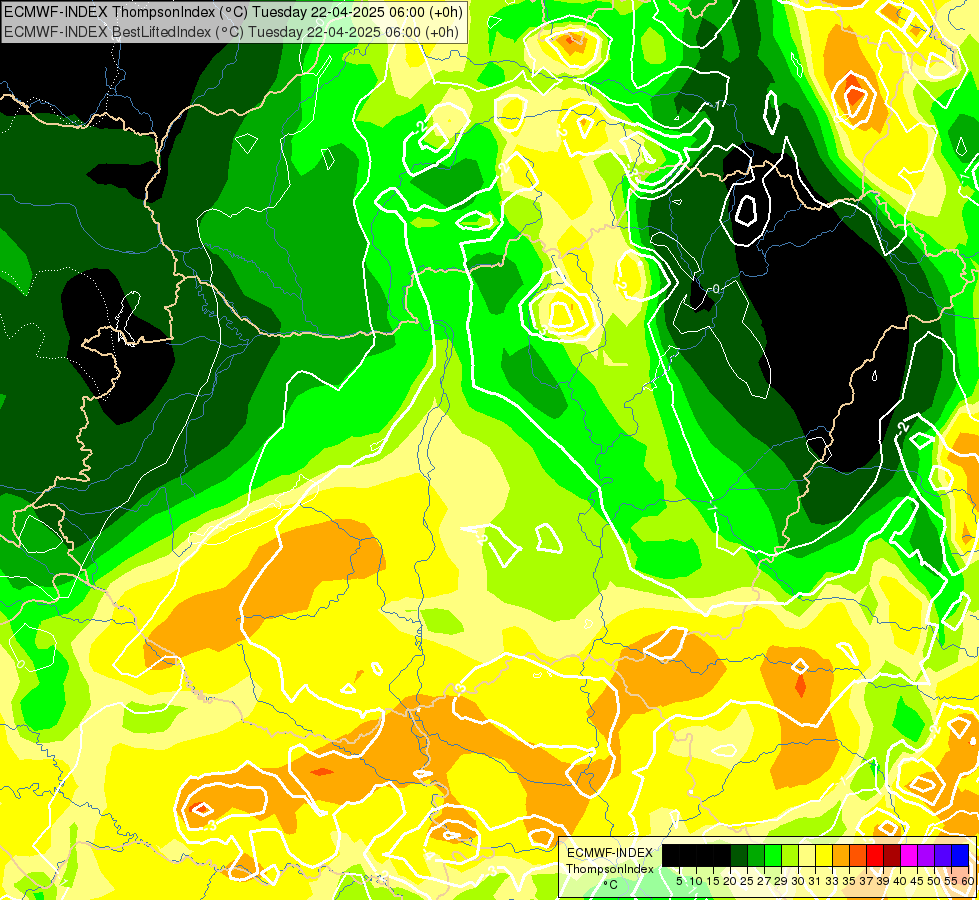Click the legend value 25
Screen dimensions: 979x900
[747, 881]
